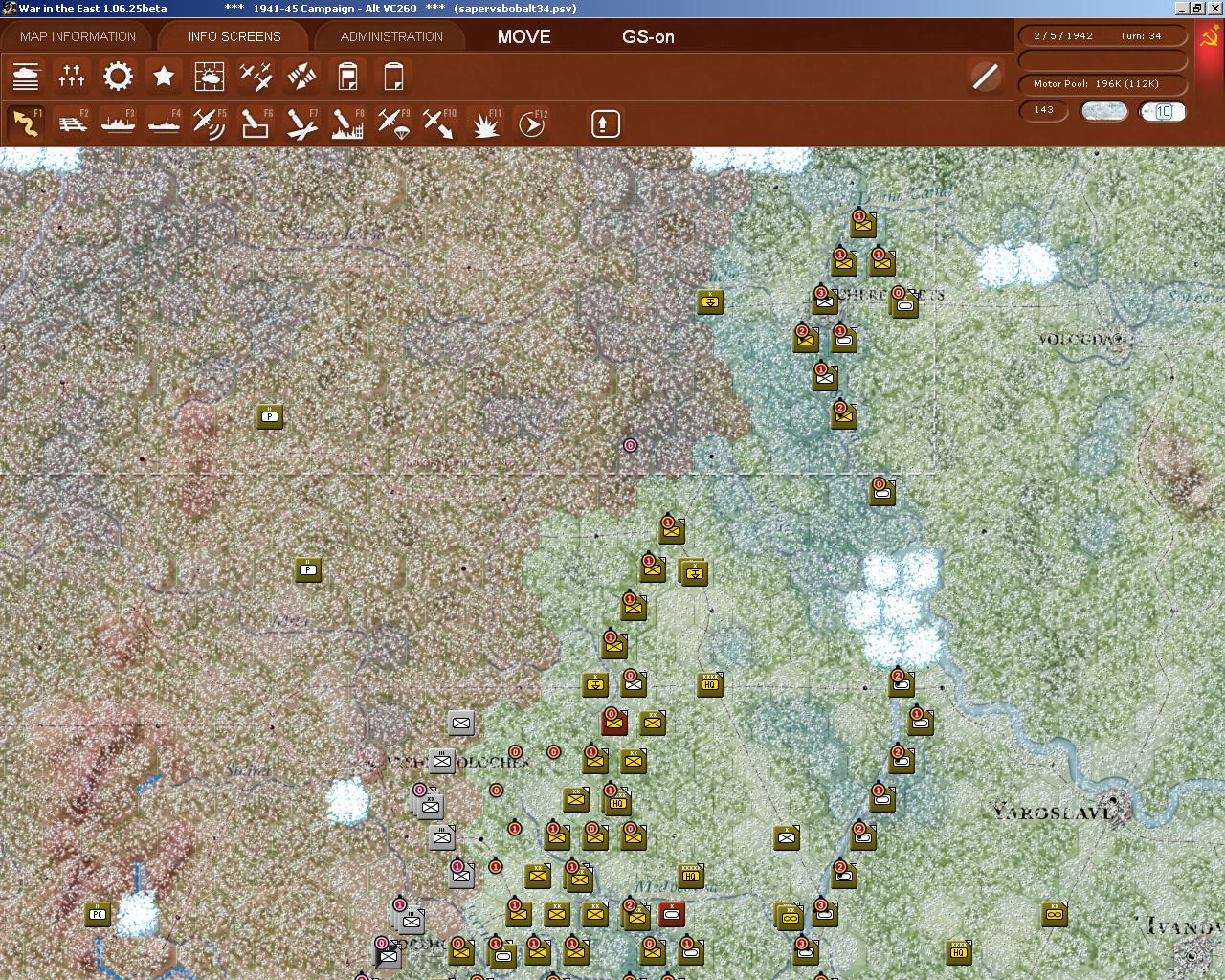The image size is (1225, 980).
Task: Select the X brigade counter beside brown forest
Action: [x=710, y=301]
